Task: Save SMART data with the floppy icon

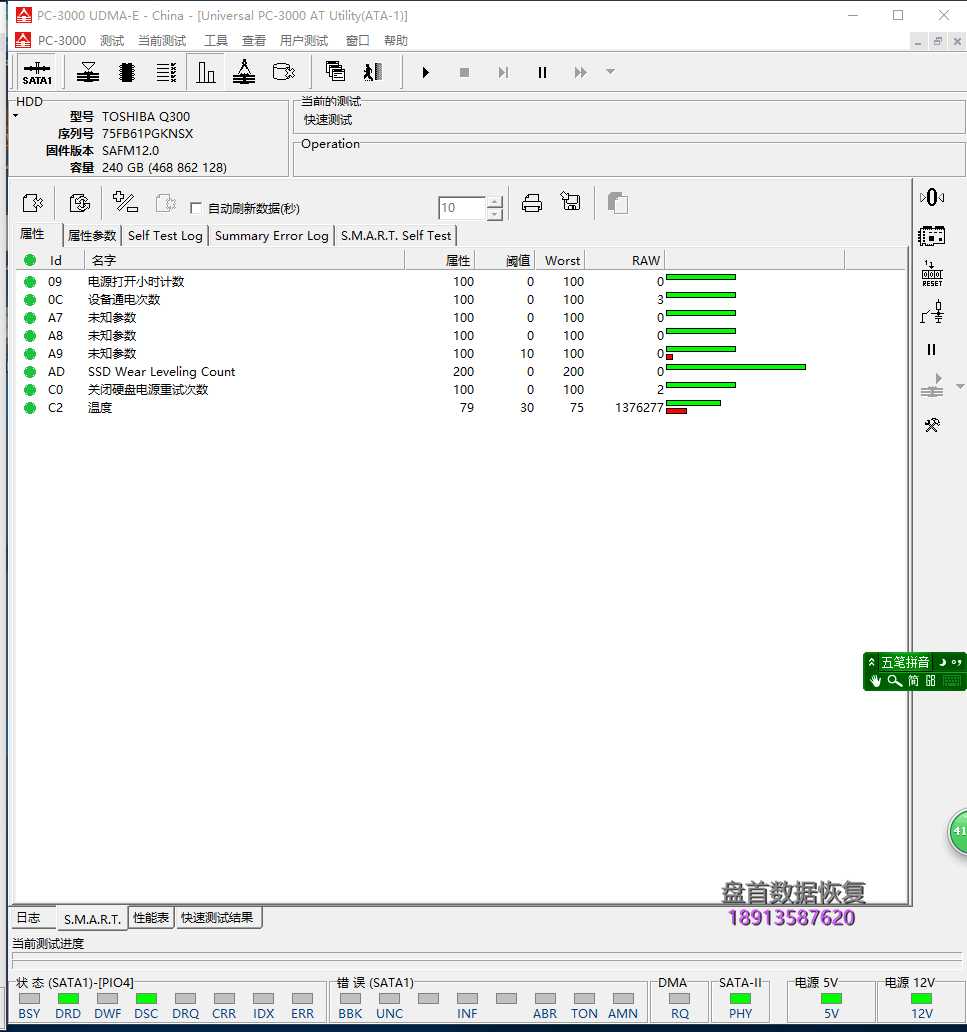Action: (x=570, y=201)
